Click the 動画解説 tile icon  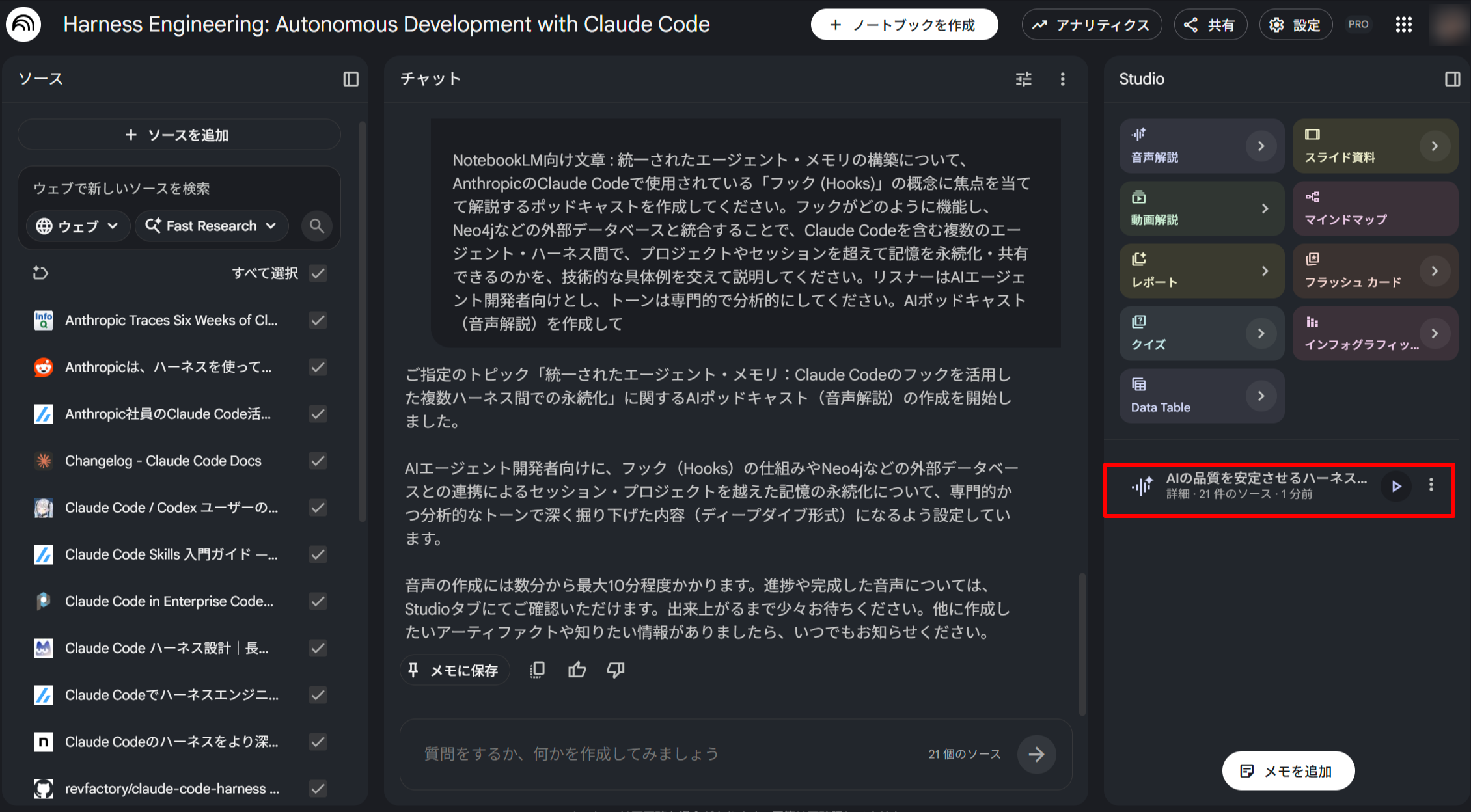coord(1138,196)
